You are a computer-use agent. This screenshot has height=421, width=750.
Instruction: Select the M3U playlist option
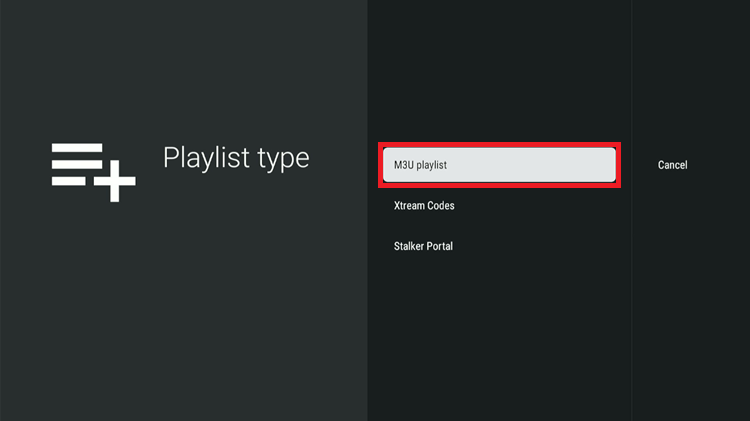498,165
